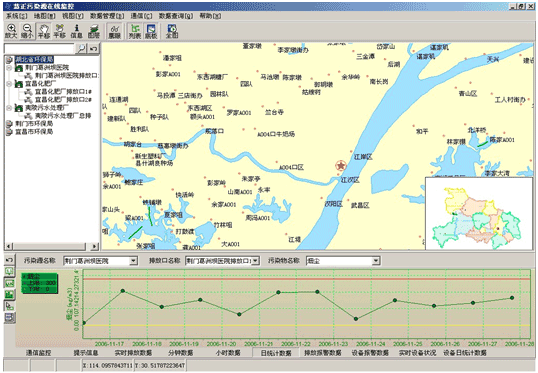The height and width of the screenshot is (373, 538).
Task: Click the tree panel scrollbar left arrow
Action: point(8,246)
